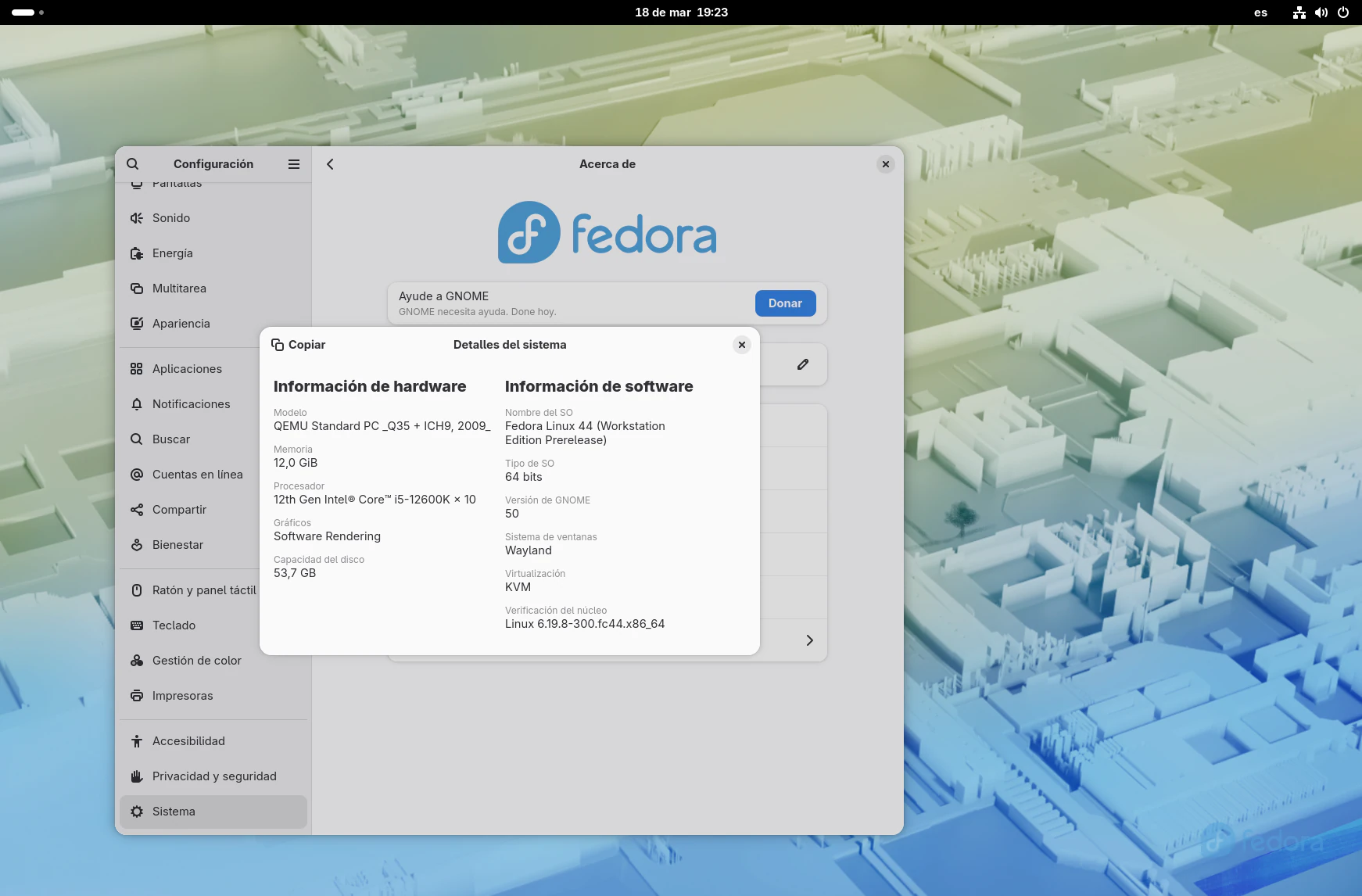
Task: Select Energía in the sidebar
Action: click(x=172, y=253)
